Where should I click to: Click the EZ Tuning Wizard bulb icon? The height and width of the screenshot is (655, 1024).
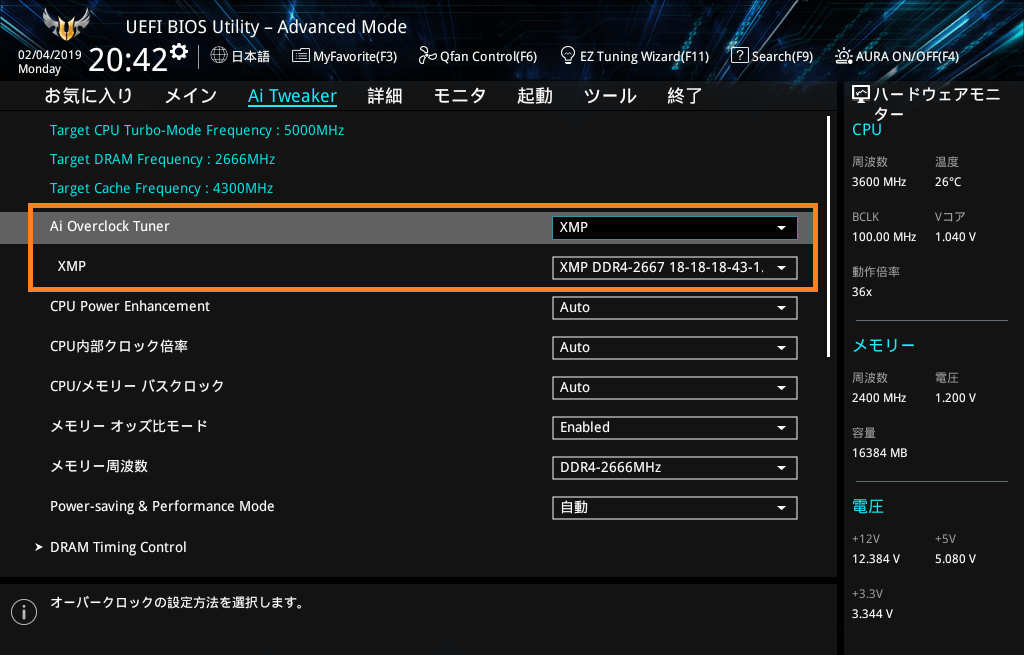click(x=568, y=55)
